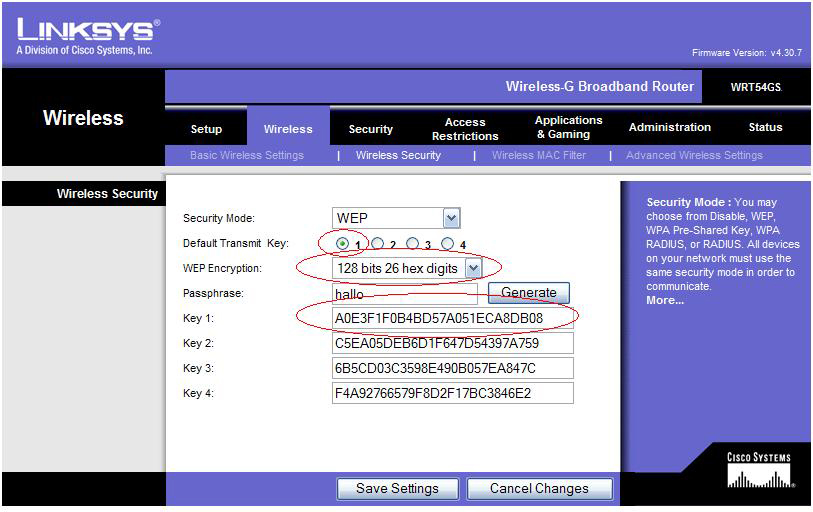Open the Setup tab
Screen dimensions: 813x512
[x=206, y=129]
